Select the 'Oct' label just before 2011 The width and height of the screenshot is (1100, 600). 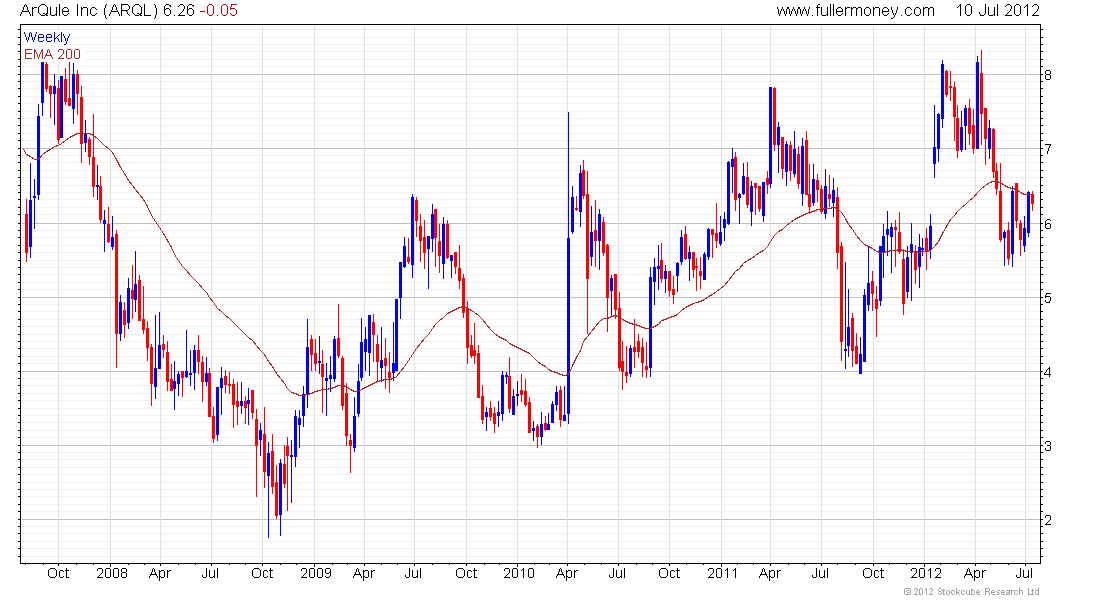pyautogui.click(x=669, y=573)
